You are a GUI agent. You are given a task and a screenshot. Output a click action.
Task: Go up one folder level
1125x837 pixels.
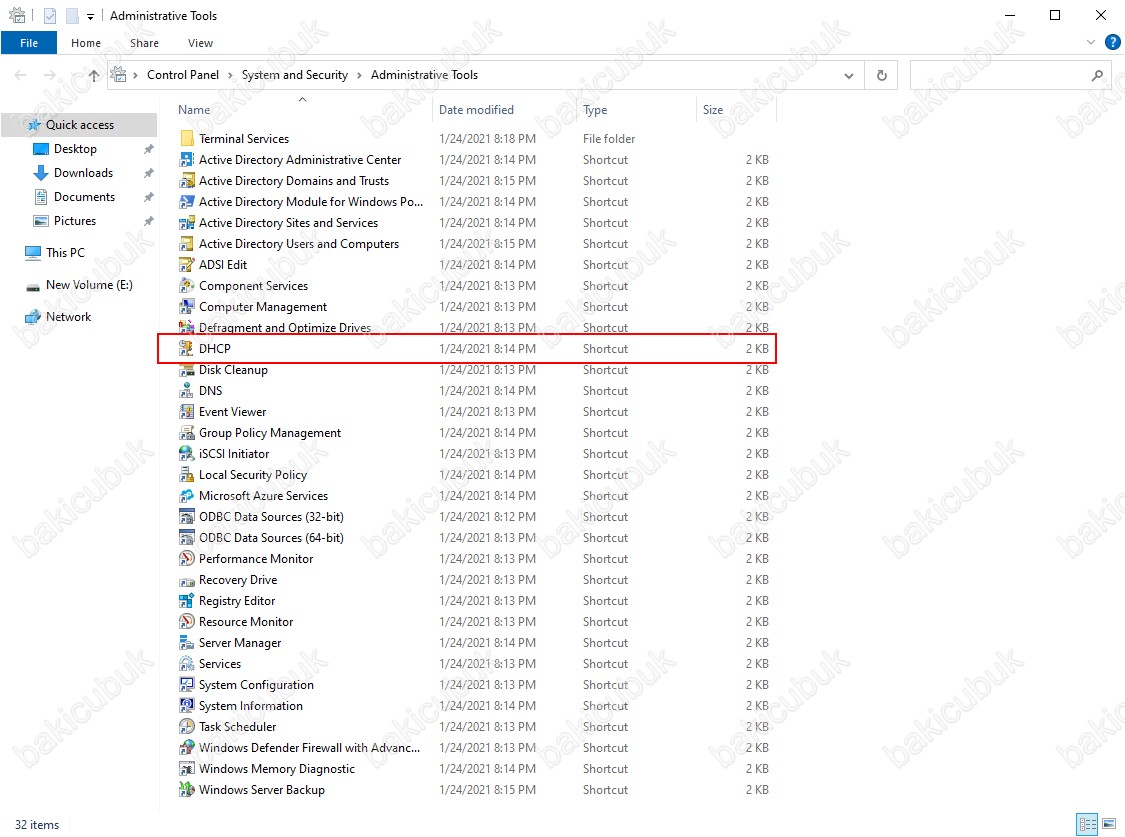pyautogui.click(x=94, y=75)
